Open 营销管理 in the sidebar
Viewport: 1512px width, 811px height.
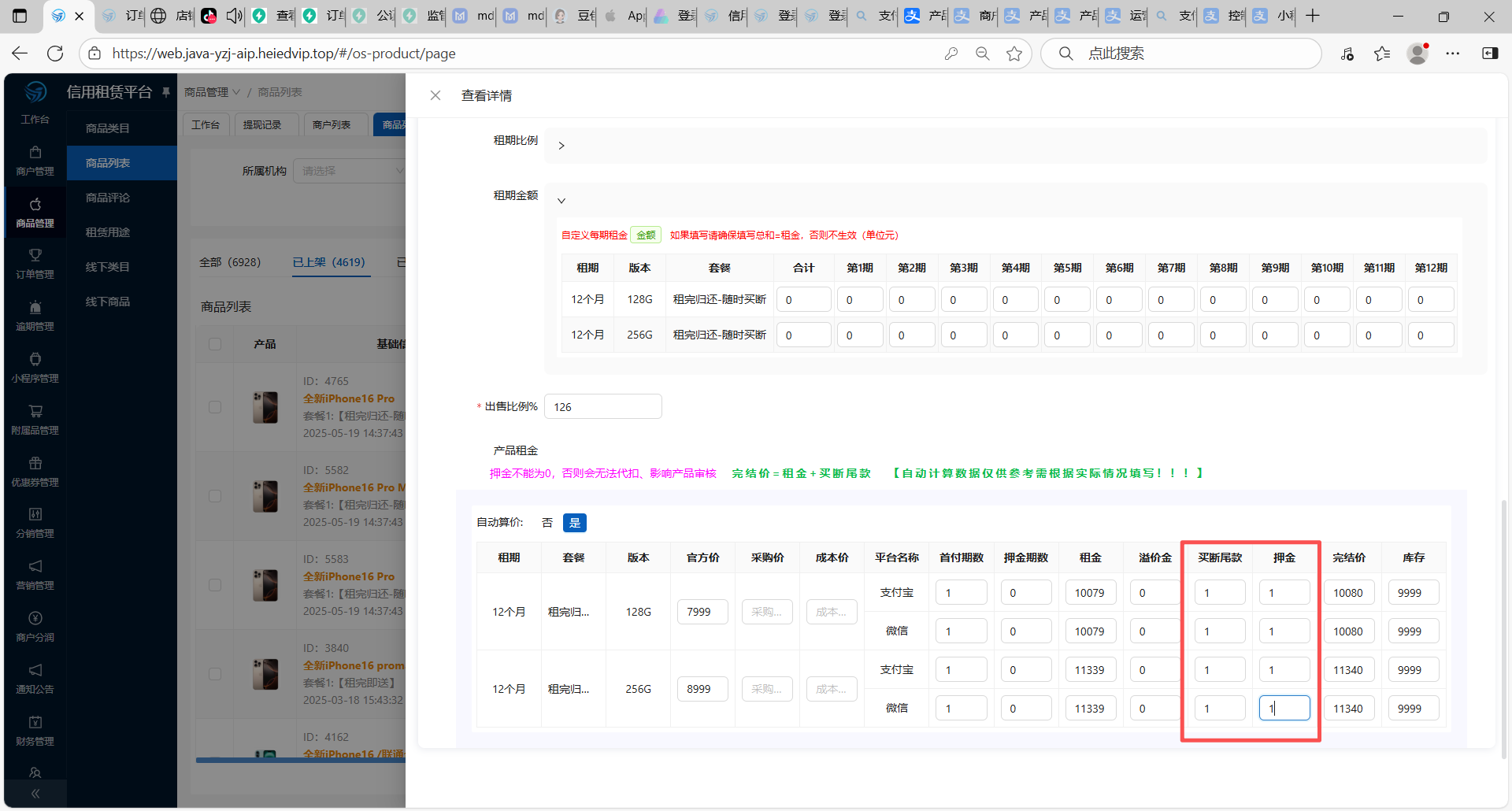pos(35,575)
